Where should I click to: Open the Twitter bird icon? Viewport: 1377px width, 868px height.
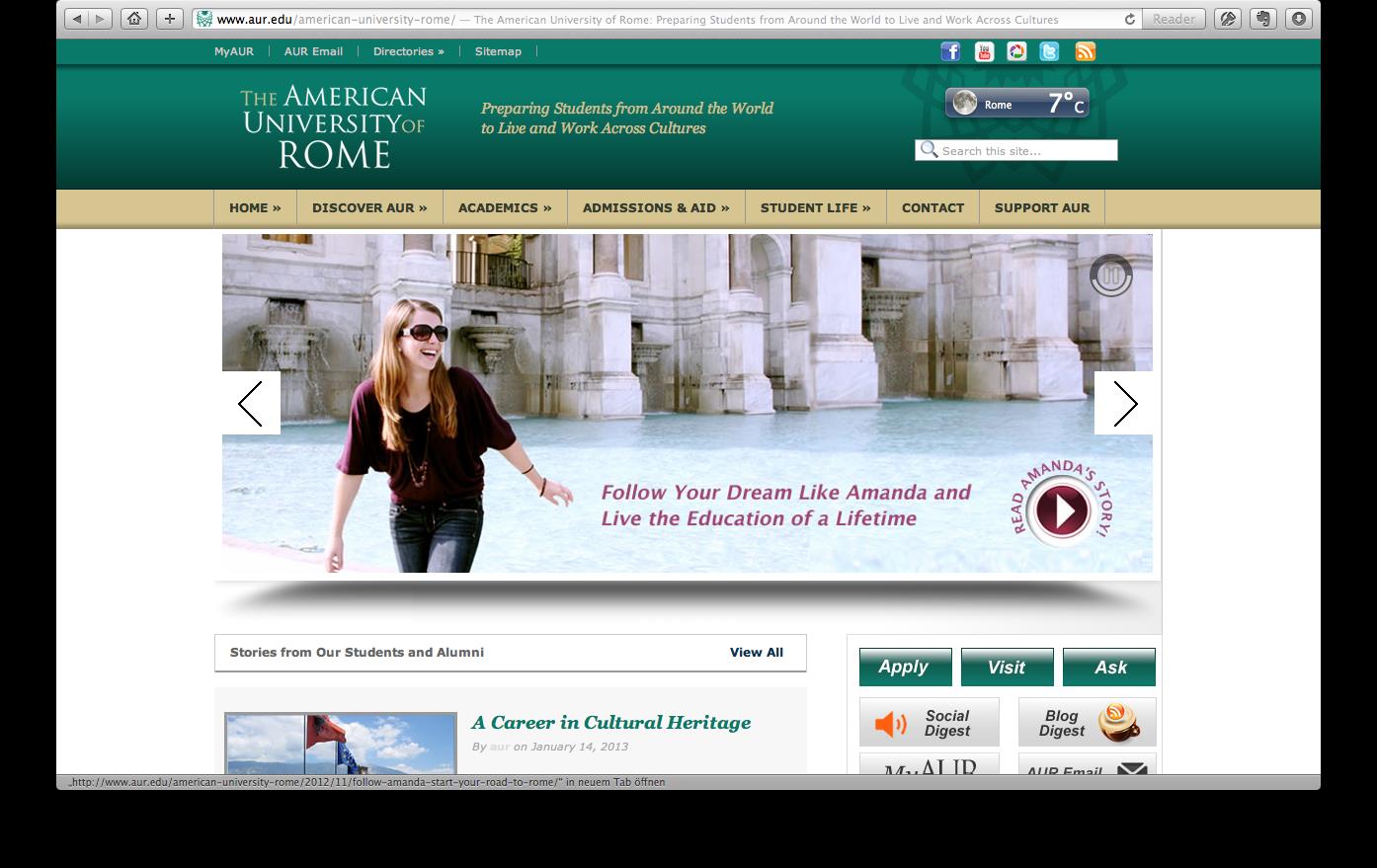point(1049,51)
